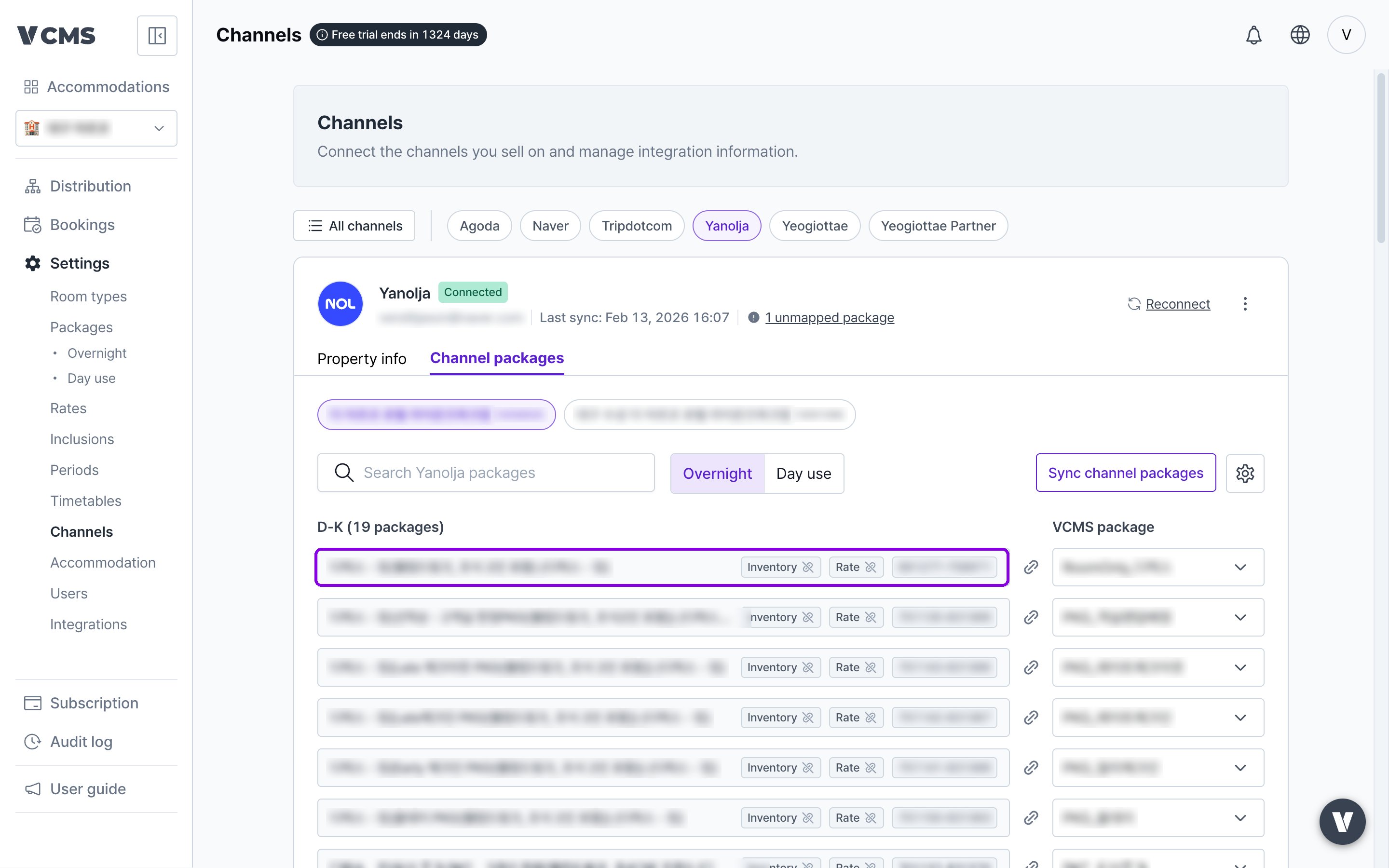The image size is (1389, 868).
Task: Open the User guide
Action: pos(75,789)
